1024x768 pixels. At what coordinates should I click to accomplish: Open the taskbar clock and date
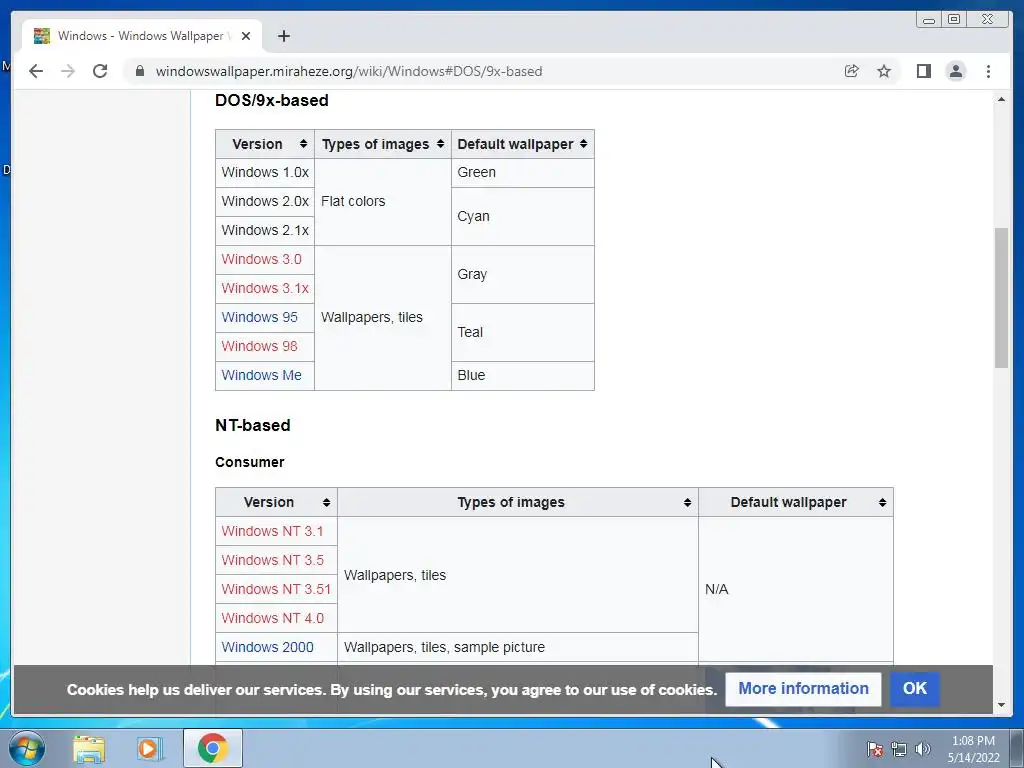(x=973, y=749)
